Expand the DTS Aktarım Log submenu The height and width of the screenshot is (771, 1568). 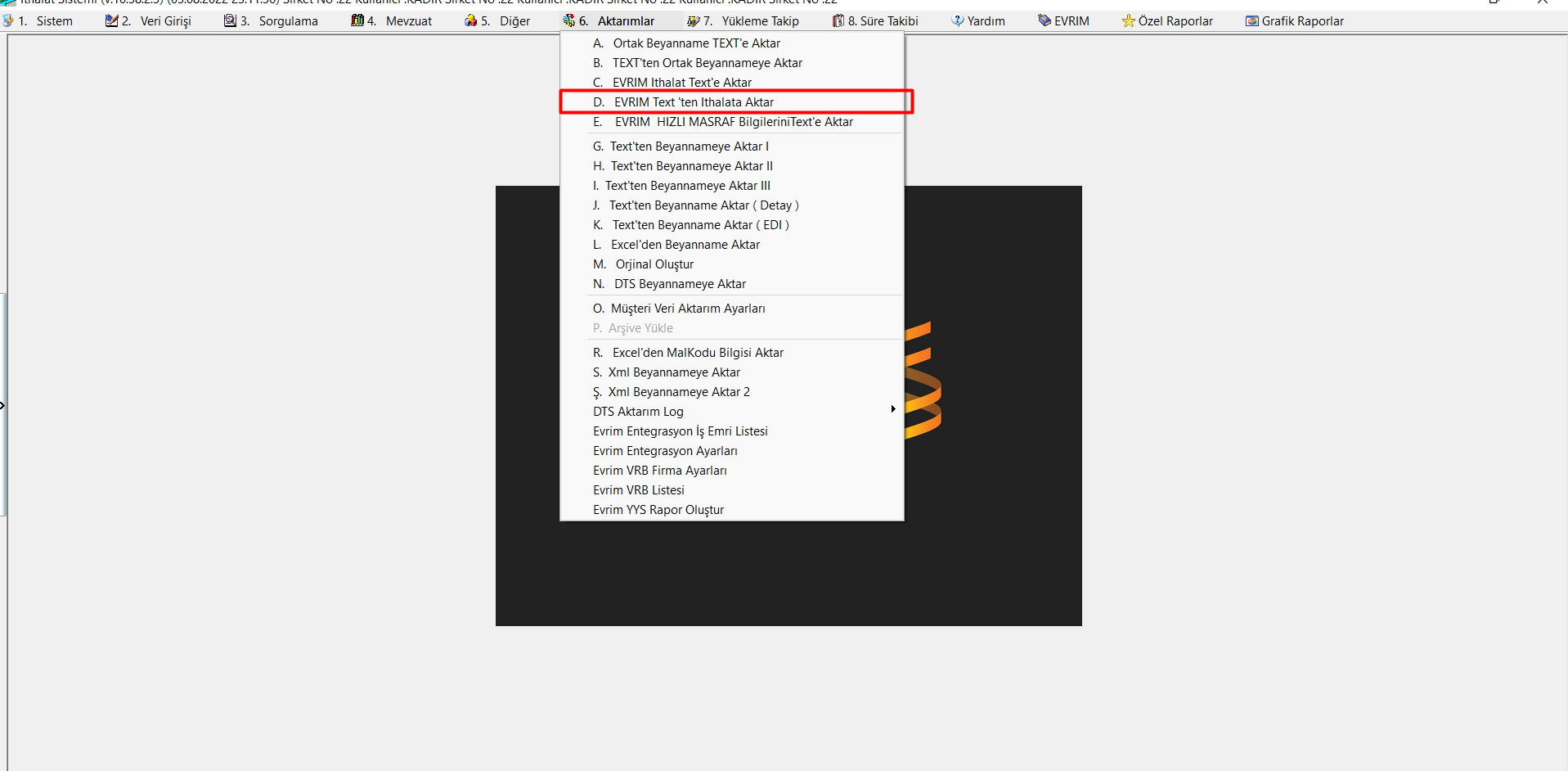pos(732,412)
